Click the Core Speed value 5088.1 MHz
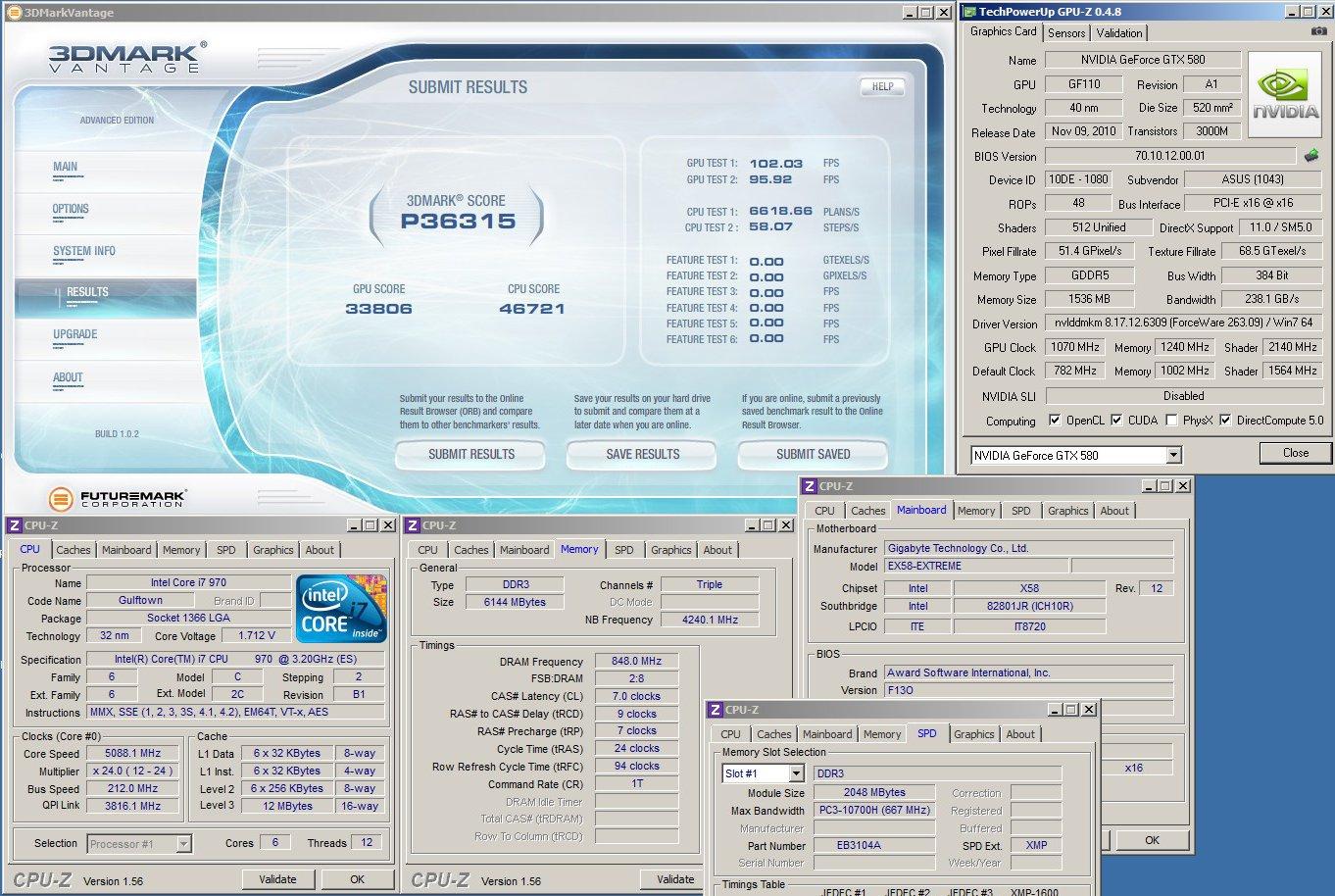Image resolution: width=1335 pixels, height=896 pixels. (133, 754)
